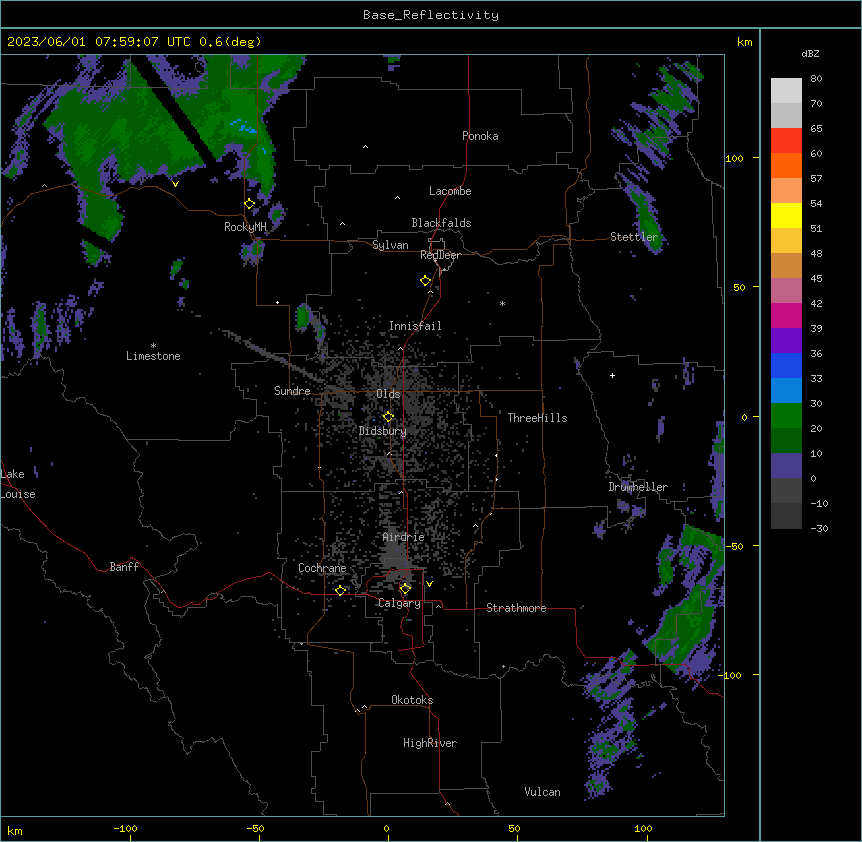Image resolution: width=862 pixels, height=842 pixels.
Task: Click the Cochrane town label
Action: 322,568
